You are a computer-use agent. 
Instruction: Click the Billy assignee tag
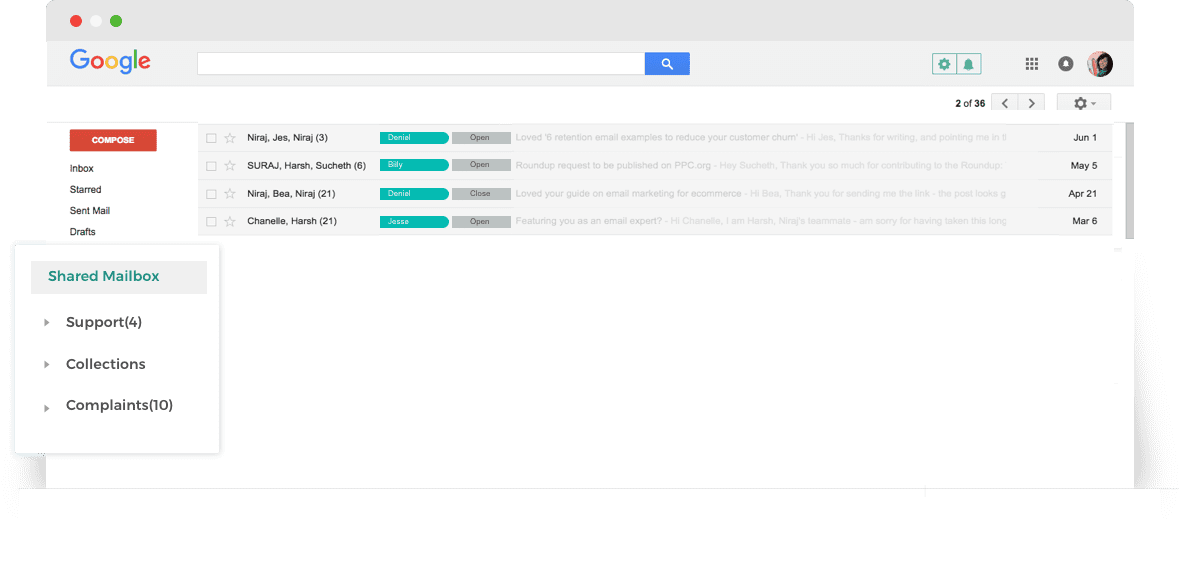point(415,165)
